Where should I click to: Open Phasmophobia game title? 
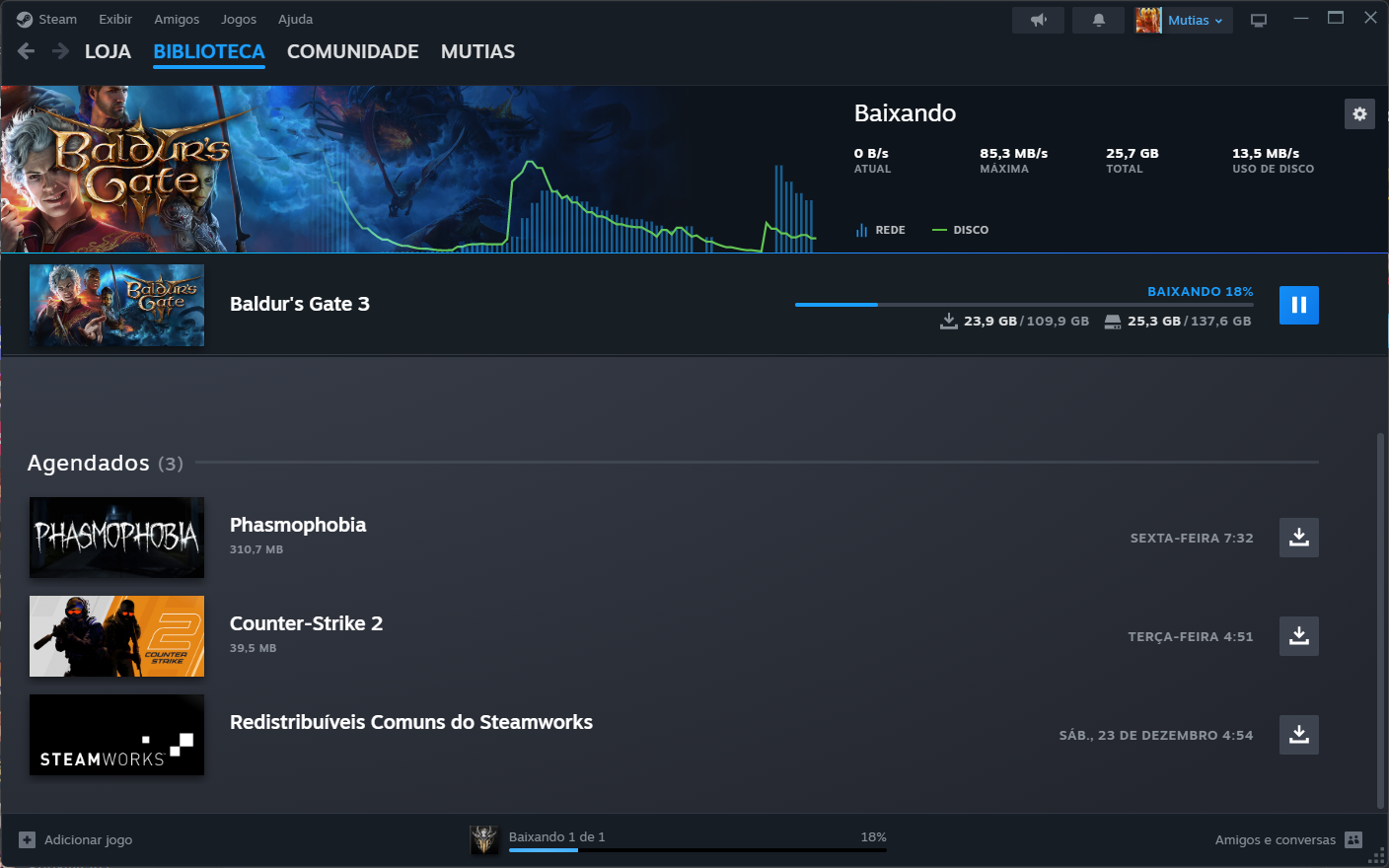(298, 525)
